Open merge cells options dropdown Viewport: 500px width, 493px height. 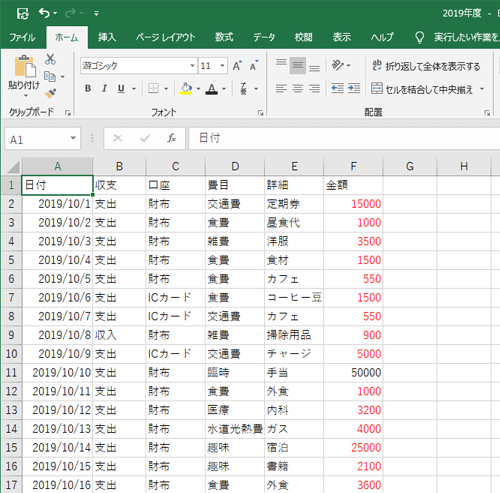[x=482, y=89]
